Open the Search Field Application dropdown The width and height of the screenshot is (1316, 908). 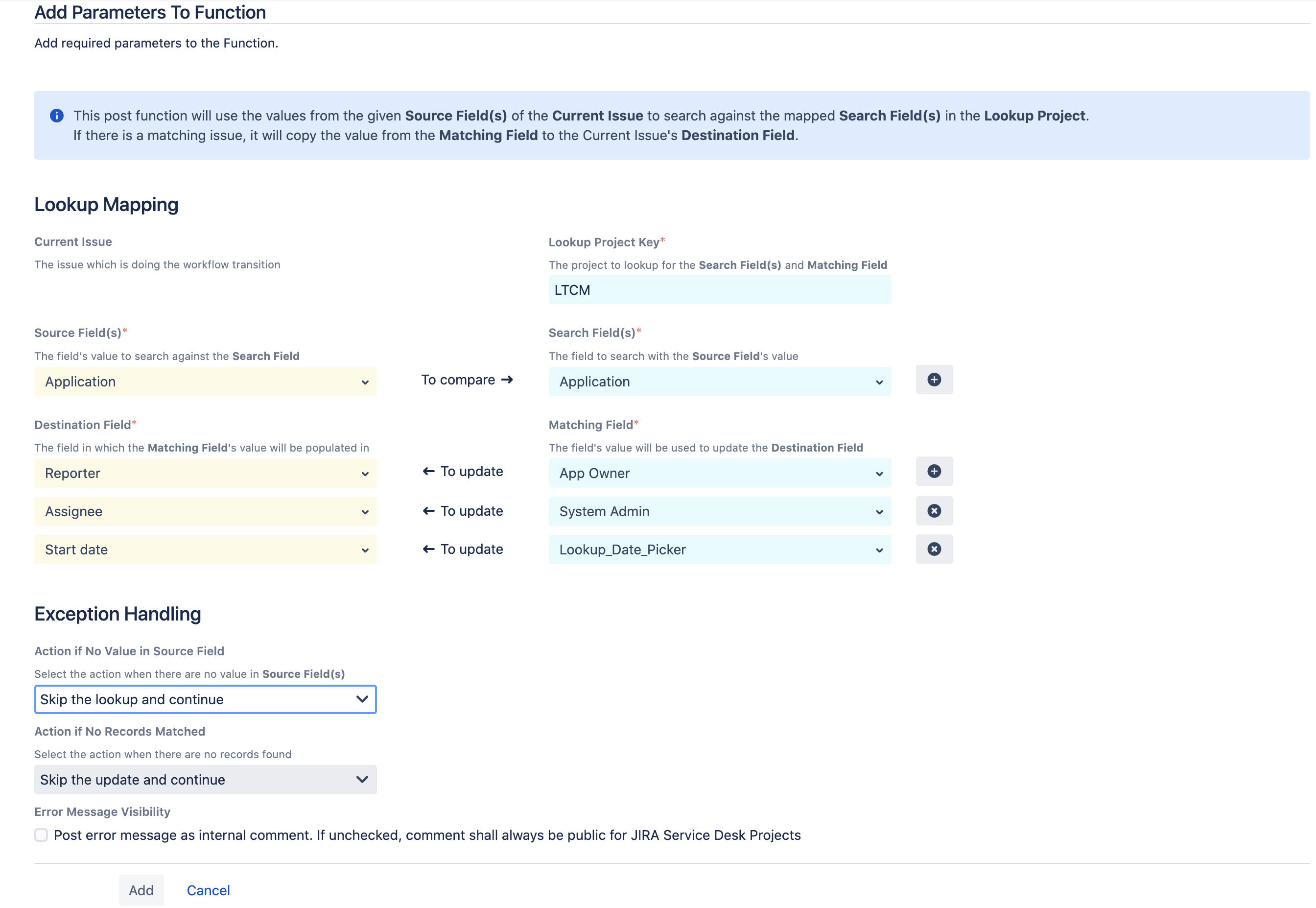point(719,382)
